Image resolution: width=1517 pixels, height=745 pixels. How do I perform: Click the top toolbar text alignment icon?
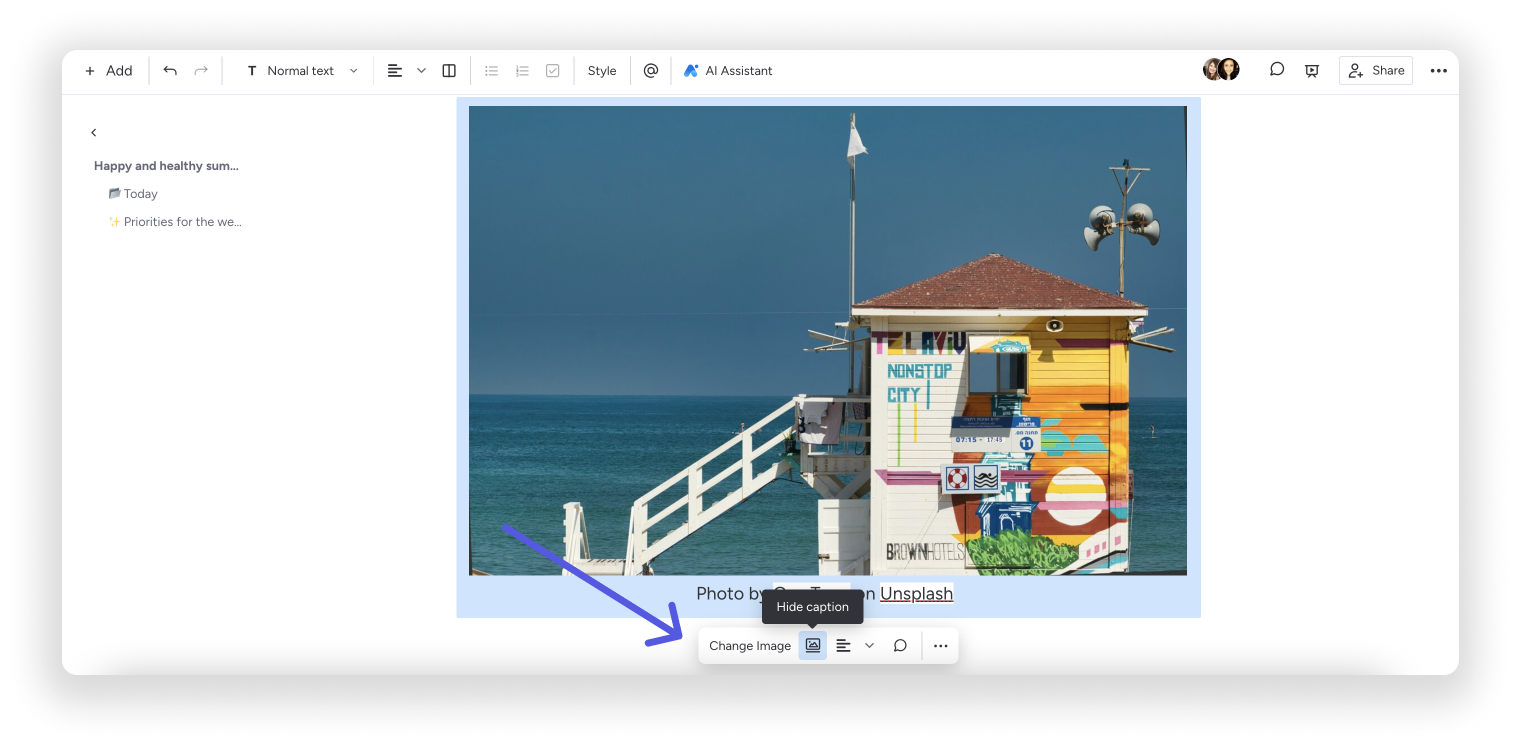(395, 71)
